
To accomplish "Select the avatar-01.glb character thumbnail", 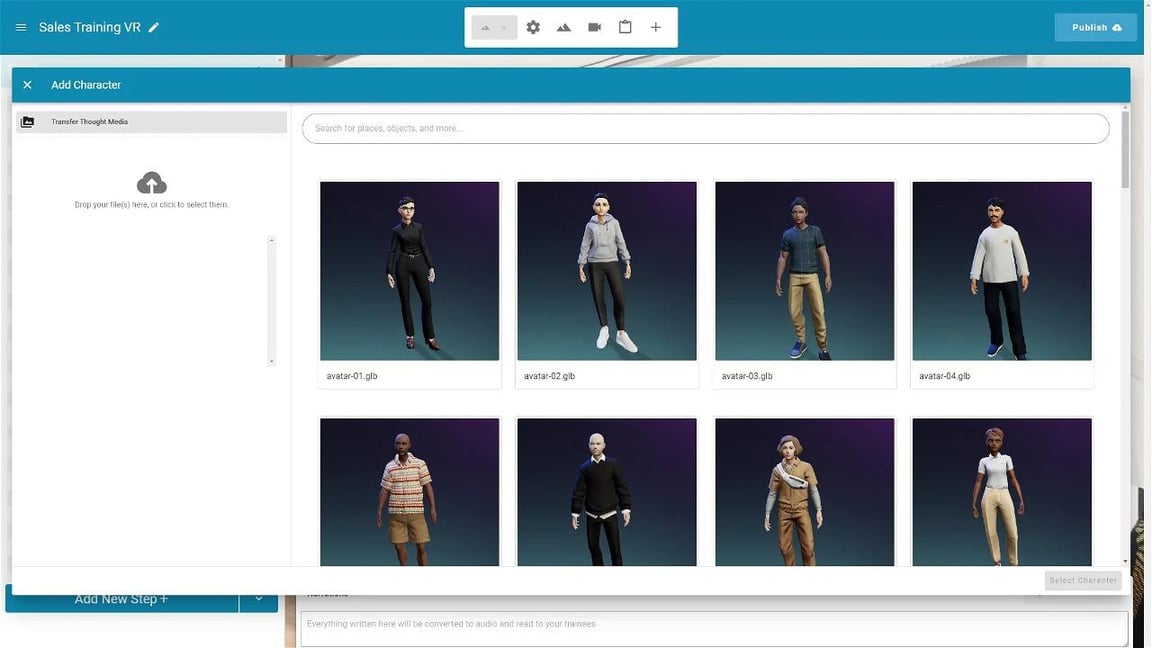I will 409,271.
